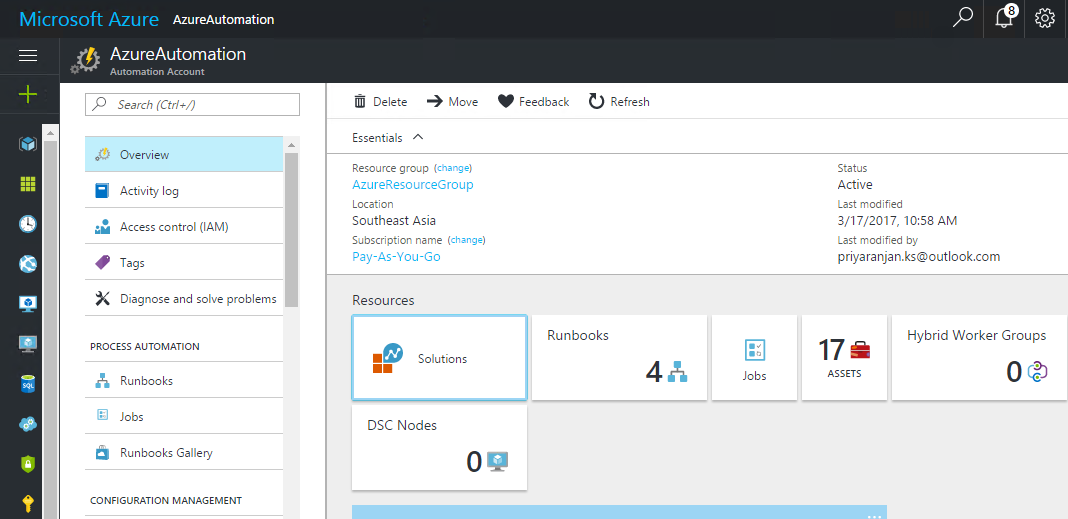Click the 'Resources' heading

[383, 300]
